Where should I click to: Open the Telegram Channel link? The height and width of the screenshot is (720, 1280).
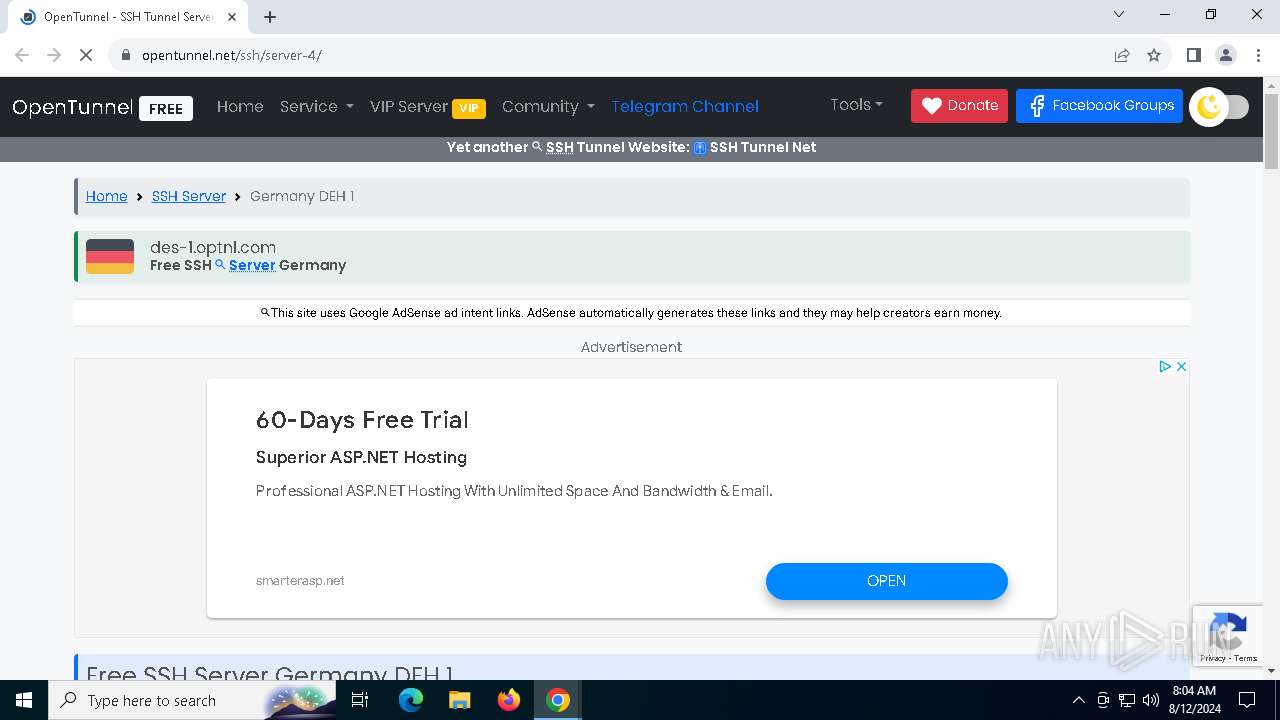click(x=685, y=107)
